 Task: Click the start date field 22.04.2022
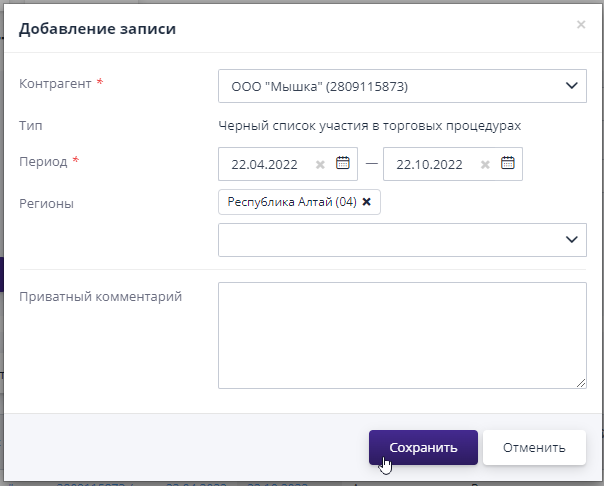265,165
